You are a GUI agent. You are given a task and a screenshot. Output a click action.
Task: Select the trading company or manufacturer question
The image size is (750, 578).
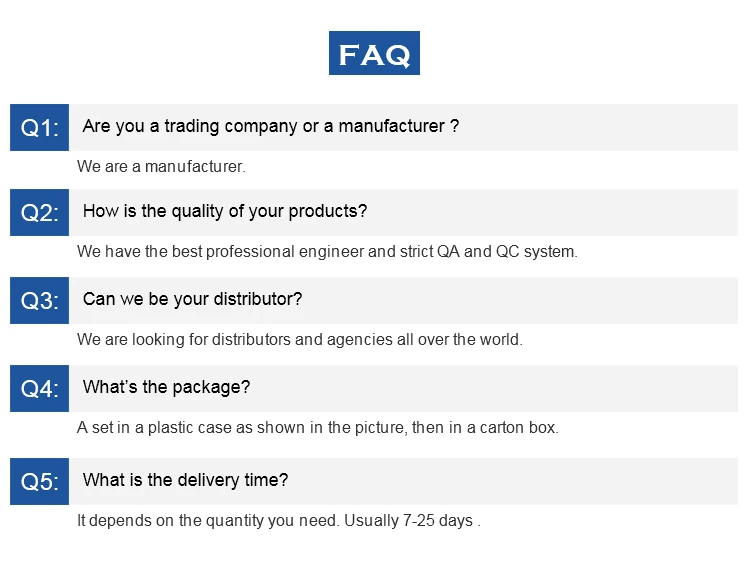click(270, 127)
